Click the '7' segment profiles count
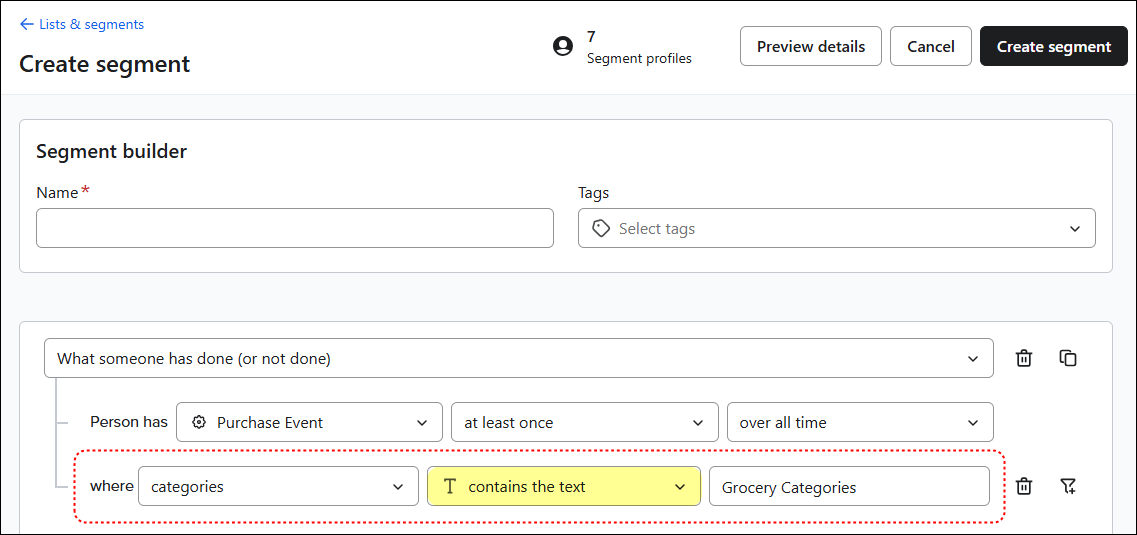The height and width of the screenshot is (535, 1137). pos(592,37)
